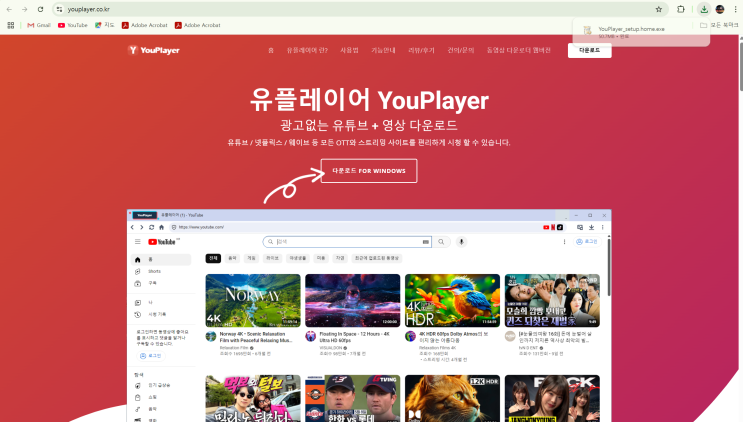The width and height of the screenshot is (743, 422).
Task: Click YouTube shortcut icon in preview toolbar
Action: pos(546,227)
